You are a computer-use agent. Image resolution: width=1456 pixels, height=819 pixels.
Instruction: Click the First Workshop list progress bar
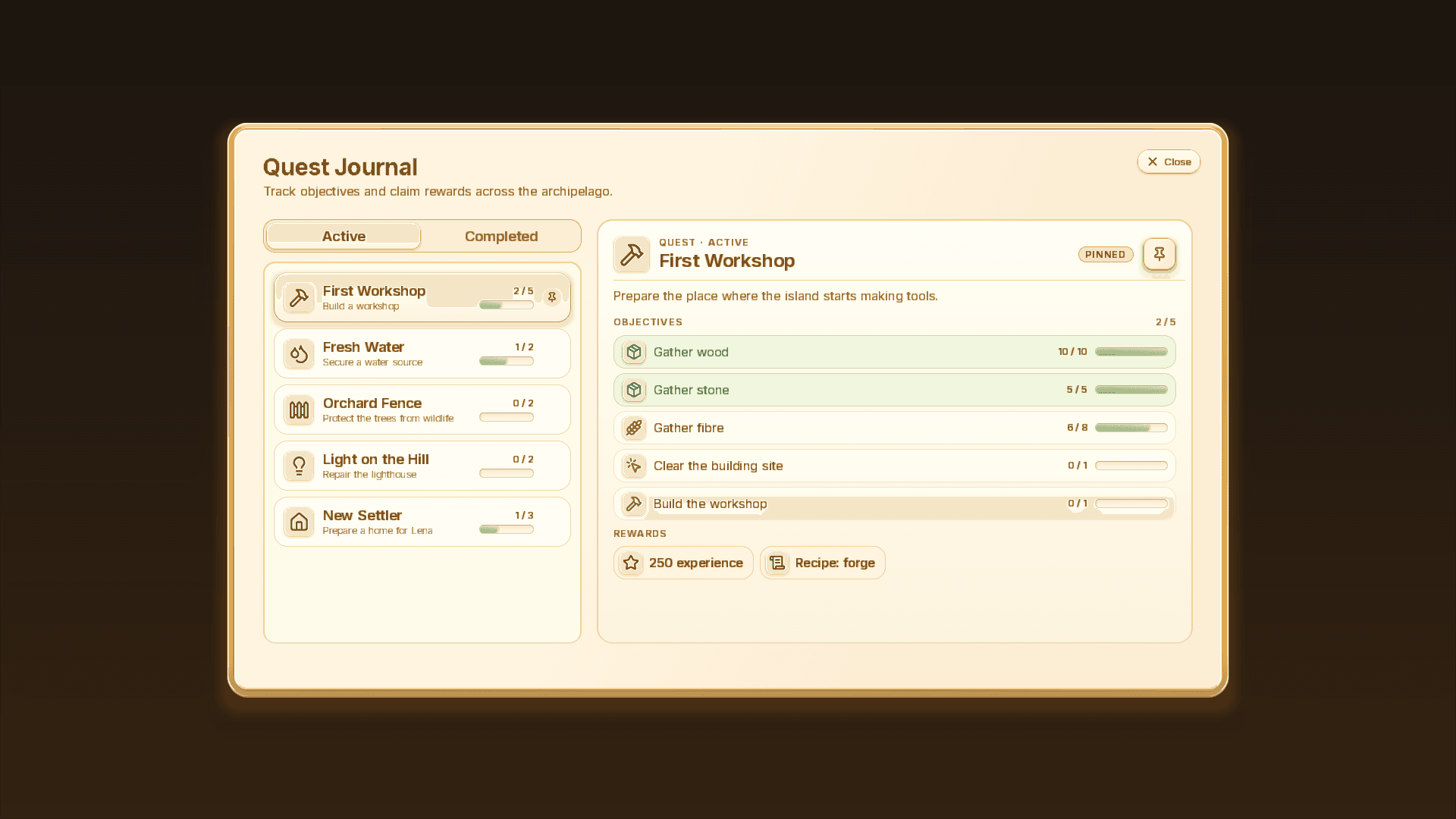point(507,305)
